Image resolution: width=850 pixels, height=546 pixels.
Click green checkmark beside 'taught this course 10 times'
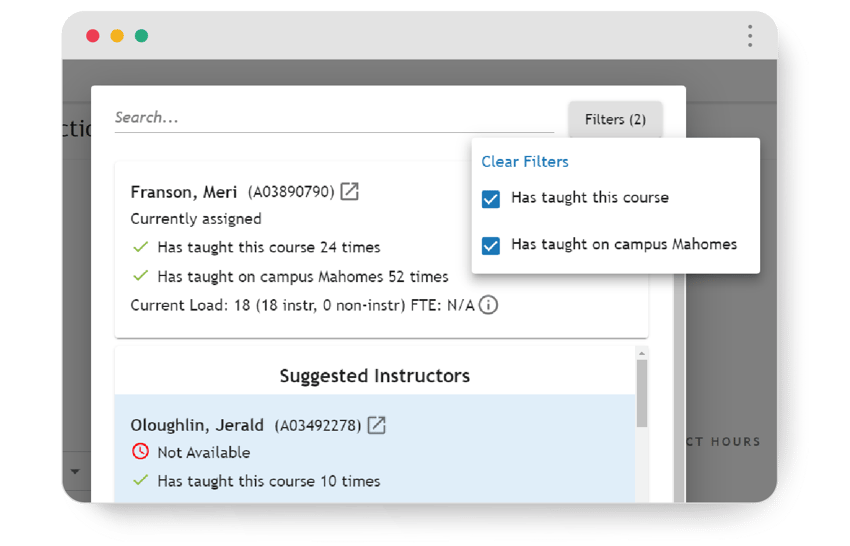[140, 481]
